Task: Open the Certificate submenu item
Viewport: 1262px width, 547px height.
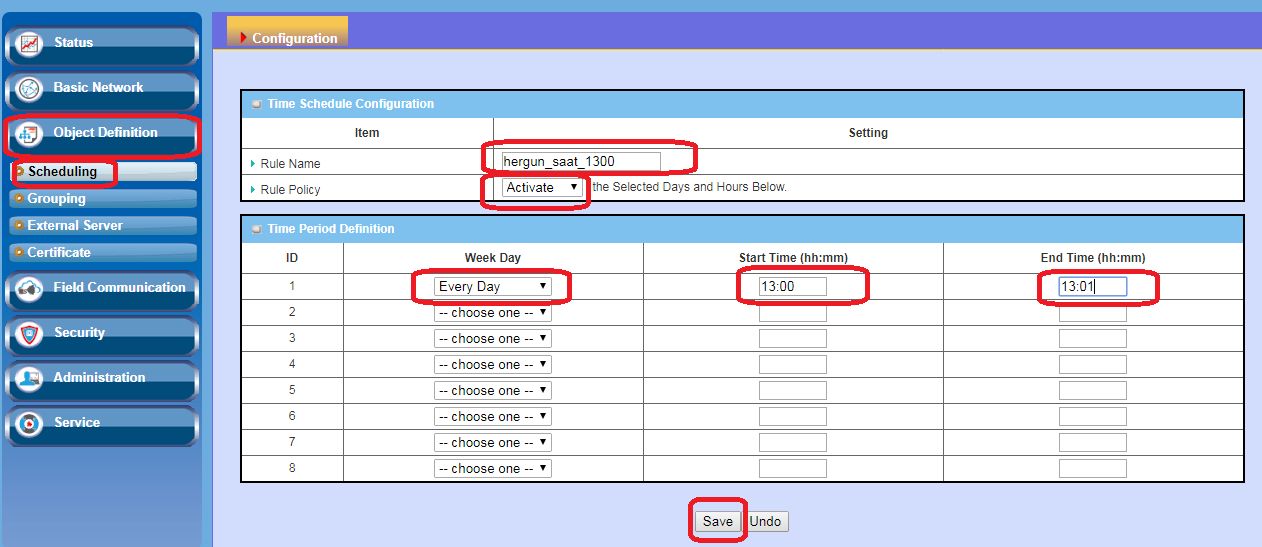Action: pos(59,253)
